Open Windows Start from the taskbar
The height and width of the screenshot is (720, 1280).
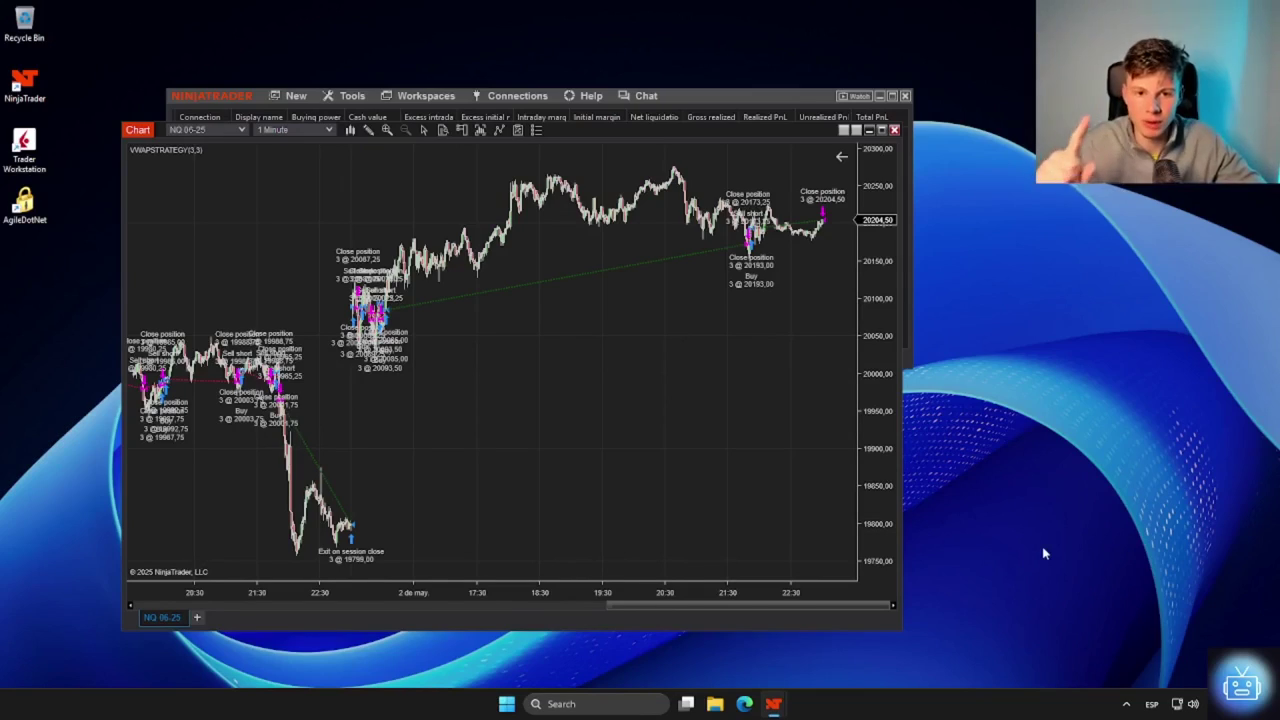point(507,704)
